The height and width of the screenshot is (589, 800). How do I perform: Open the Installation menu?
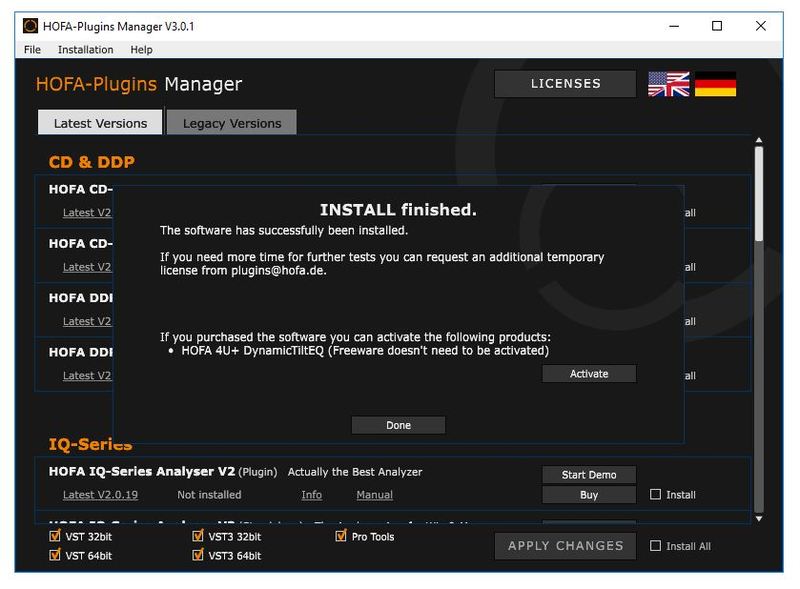85,50
